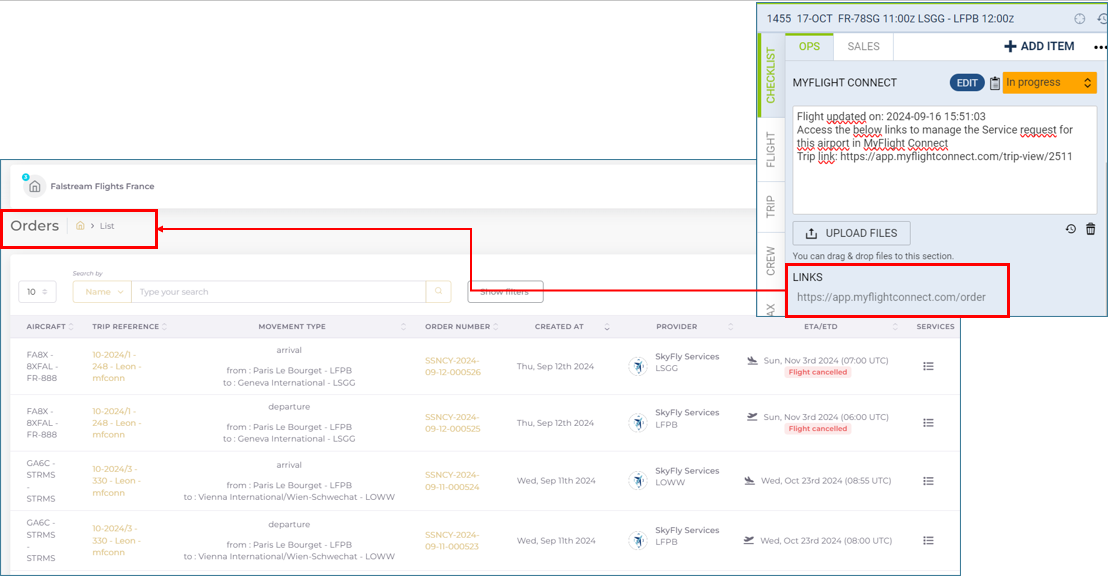Click the EDIT button for MyFlight Connect
1108x577 pixels.
[967, 83]
